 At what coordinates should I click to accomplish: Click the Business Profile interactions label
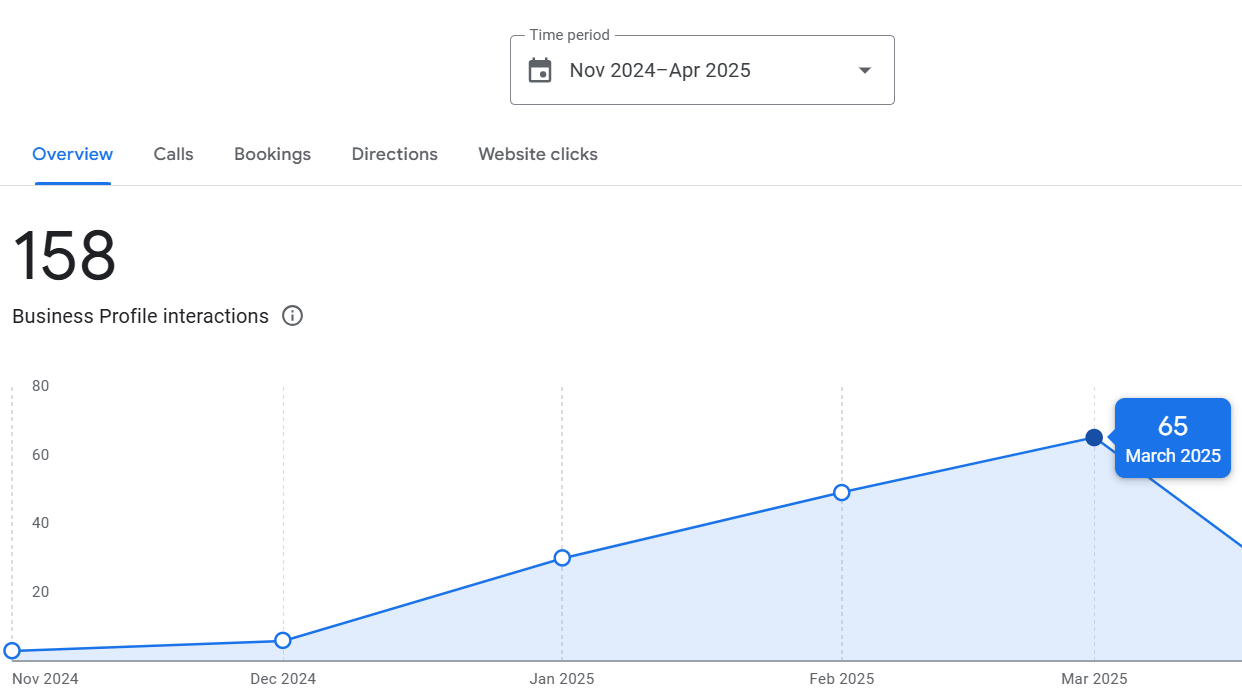click(140, 316)
